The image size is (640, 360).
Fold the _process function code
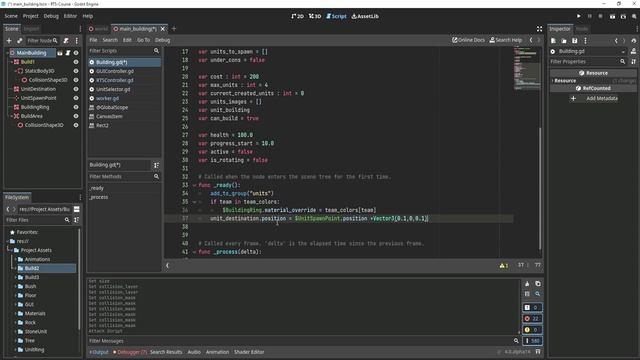click(x=195, y=252)
